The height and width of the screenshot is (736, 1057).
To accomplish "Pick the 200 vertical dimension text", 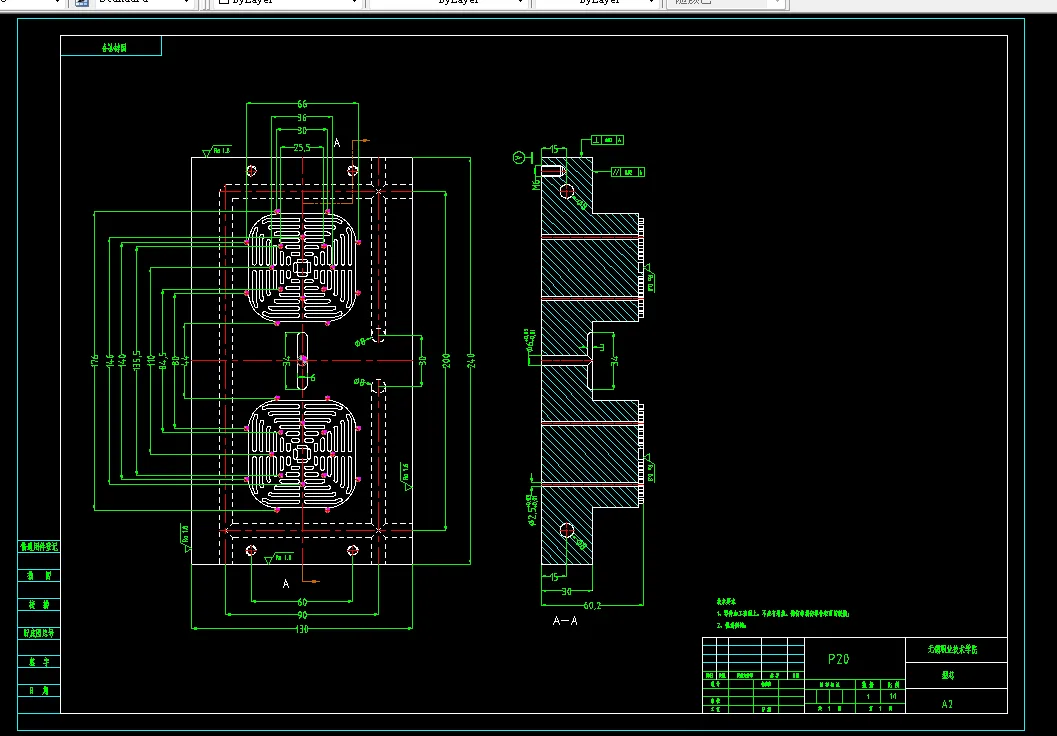I will point(446,360).
